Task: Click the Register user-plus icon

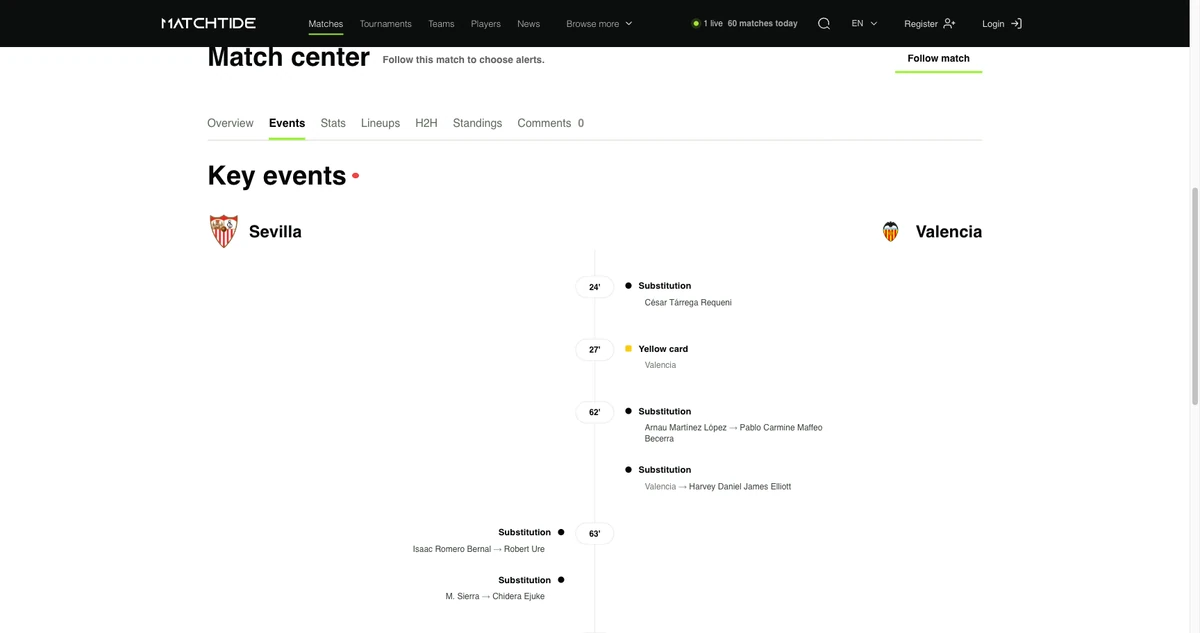Action: point(949,23)
